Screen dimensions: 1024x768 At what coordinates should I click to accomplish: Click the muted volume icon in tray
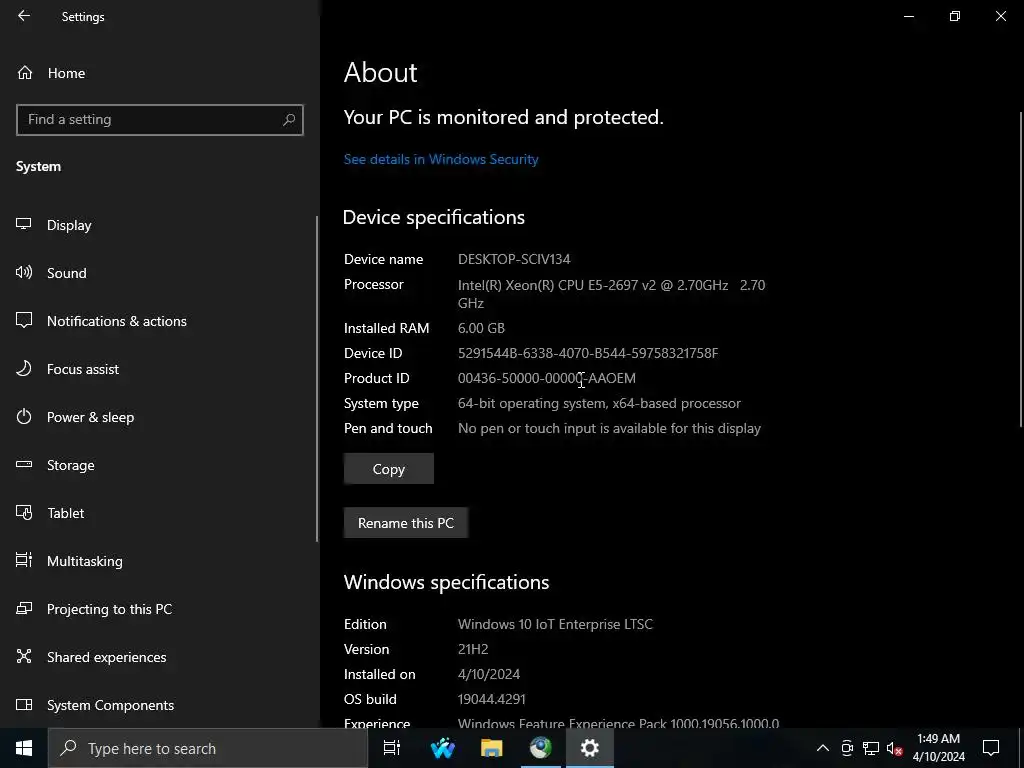pos(894,748)
